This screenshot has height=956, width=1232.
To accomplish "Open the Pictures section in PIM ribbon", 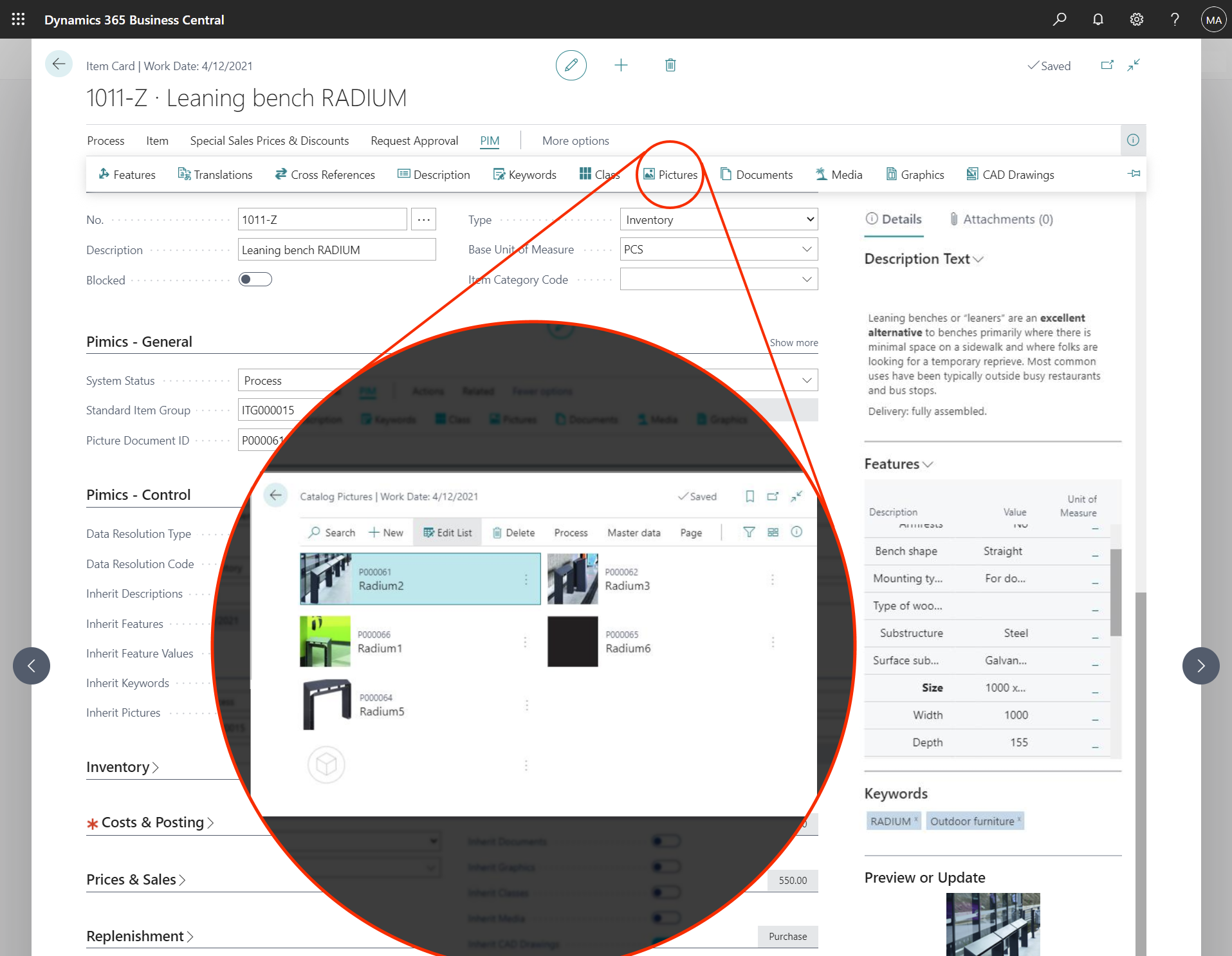I will pyautogui.click(x=671, y=174).
